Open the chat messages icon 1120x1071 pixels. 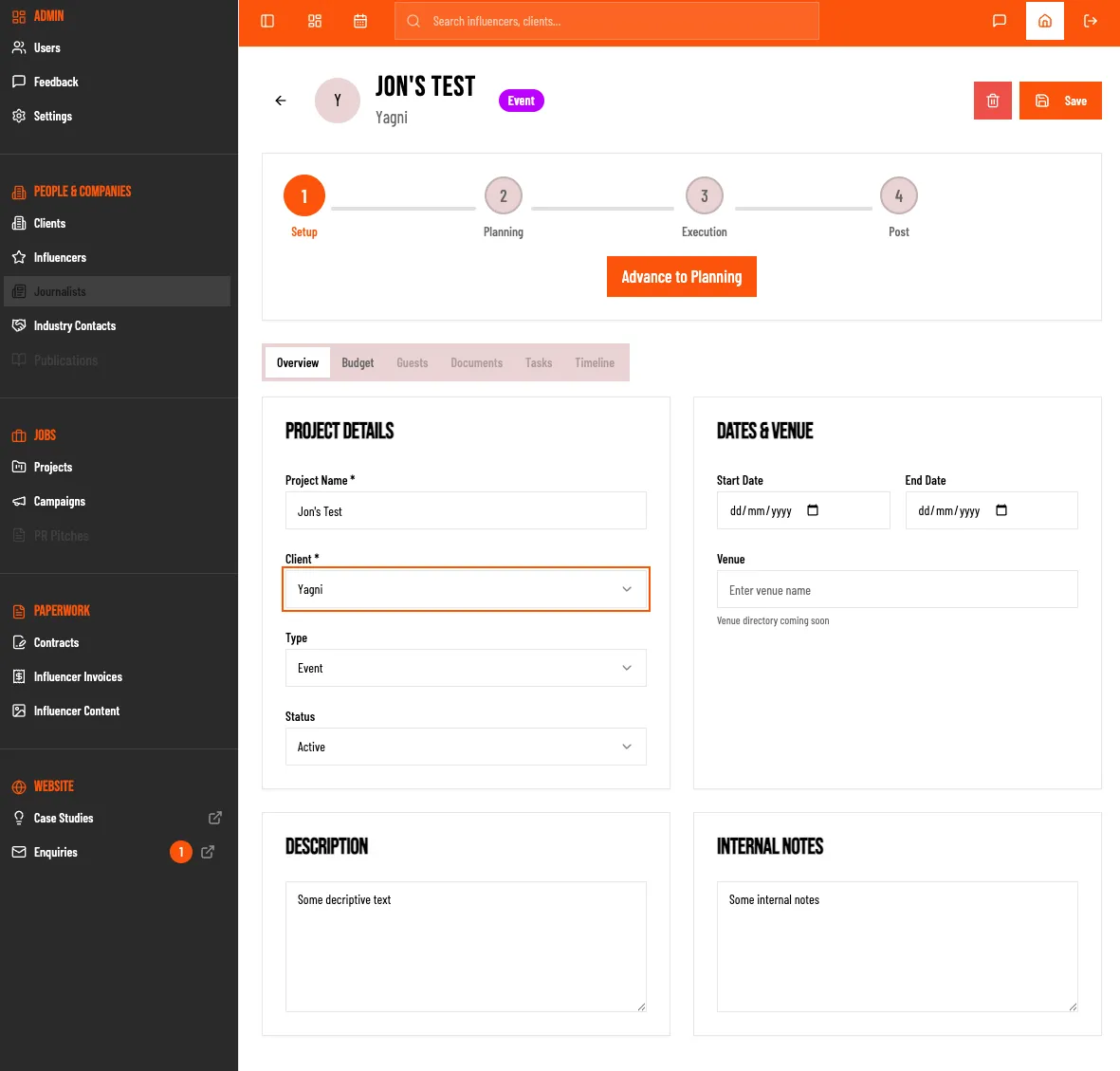999,20
